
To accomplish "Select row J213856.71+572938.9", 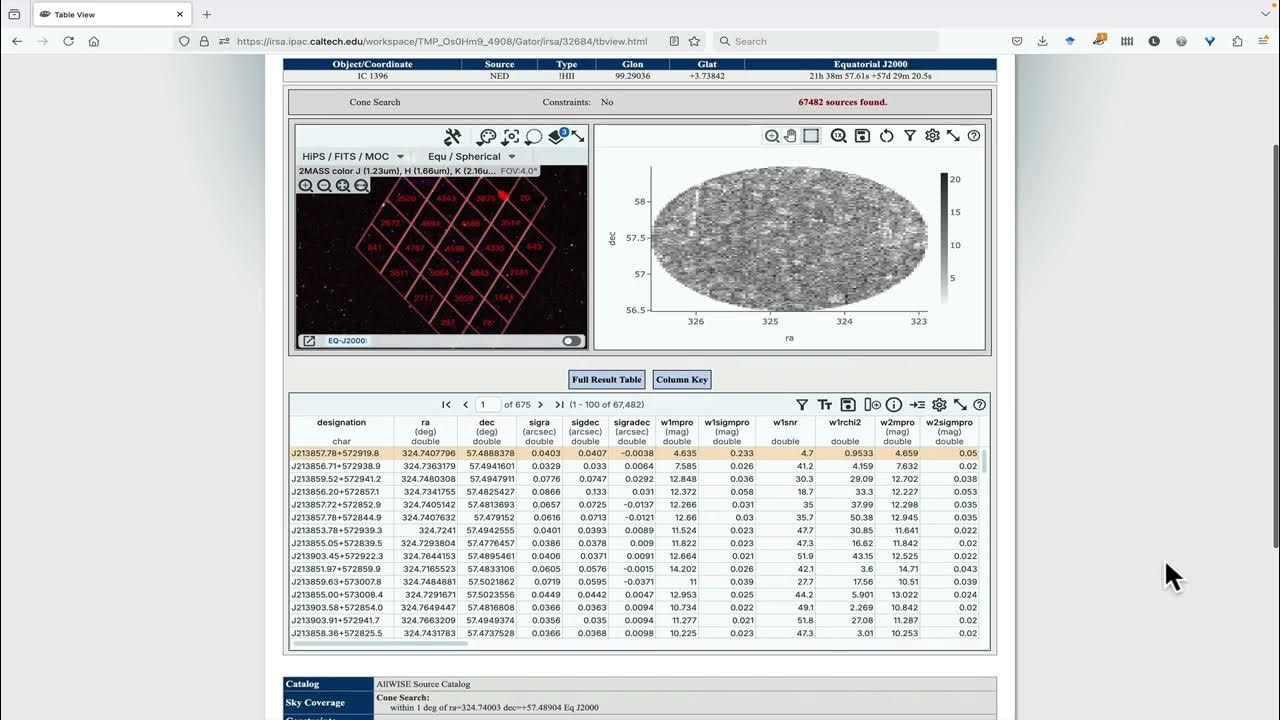I will [635, 466].
